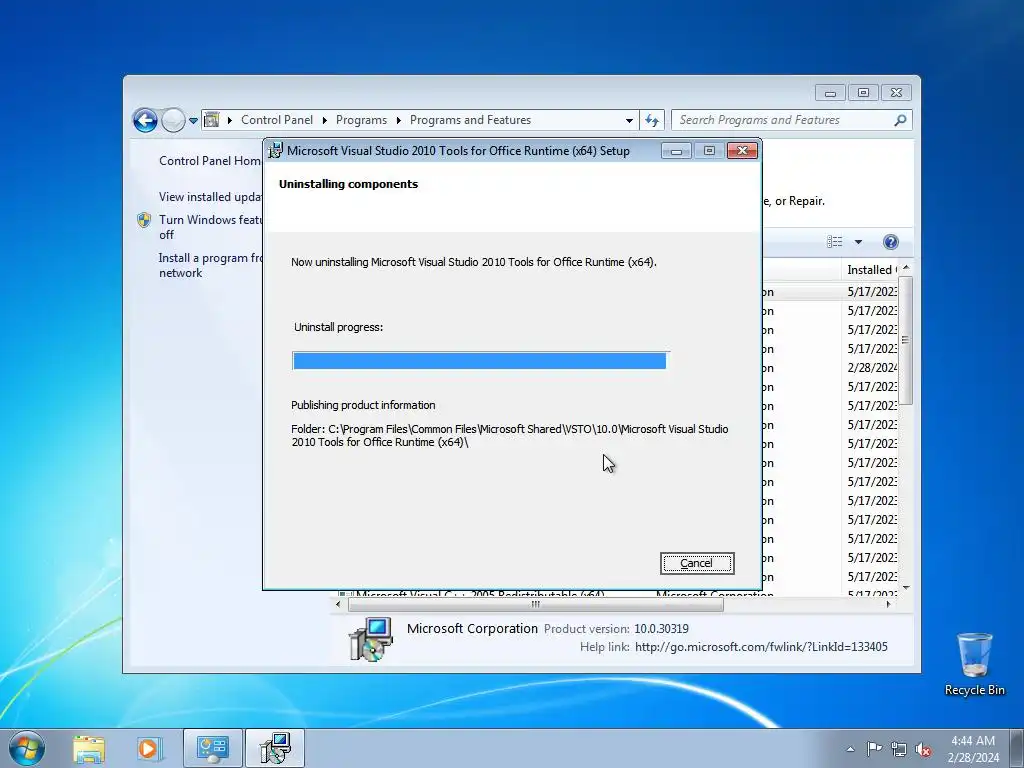Click the Programs and Features breadcrumb

(x=470, y=120)
